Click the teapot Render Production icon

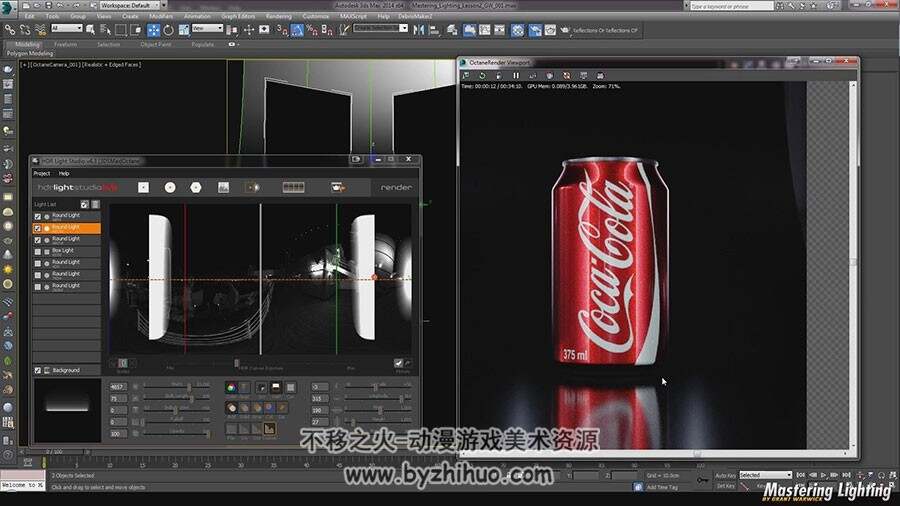point(565,30)
